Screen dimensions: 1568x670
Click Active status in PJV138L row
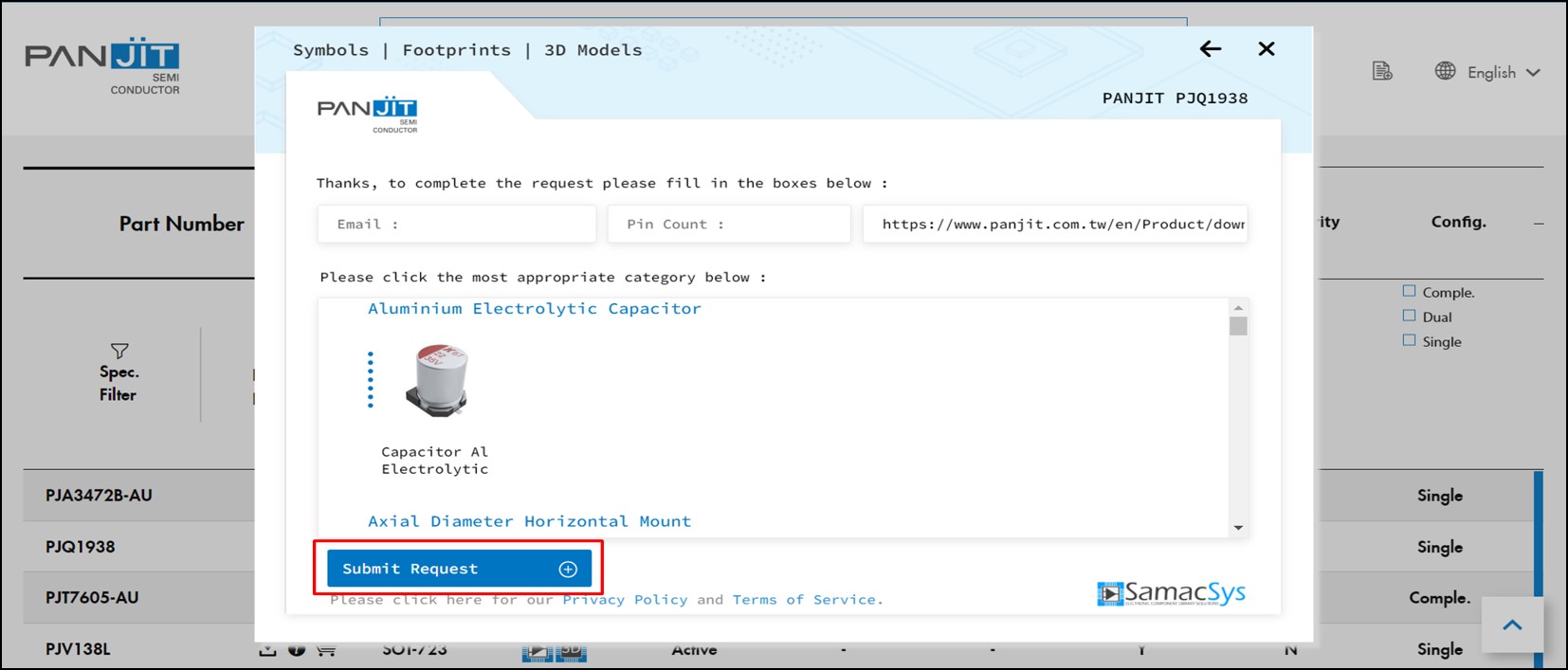coord(694,650)
